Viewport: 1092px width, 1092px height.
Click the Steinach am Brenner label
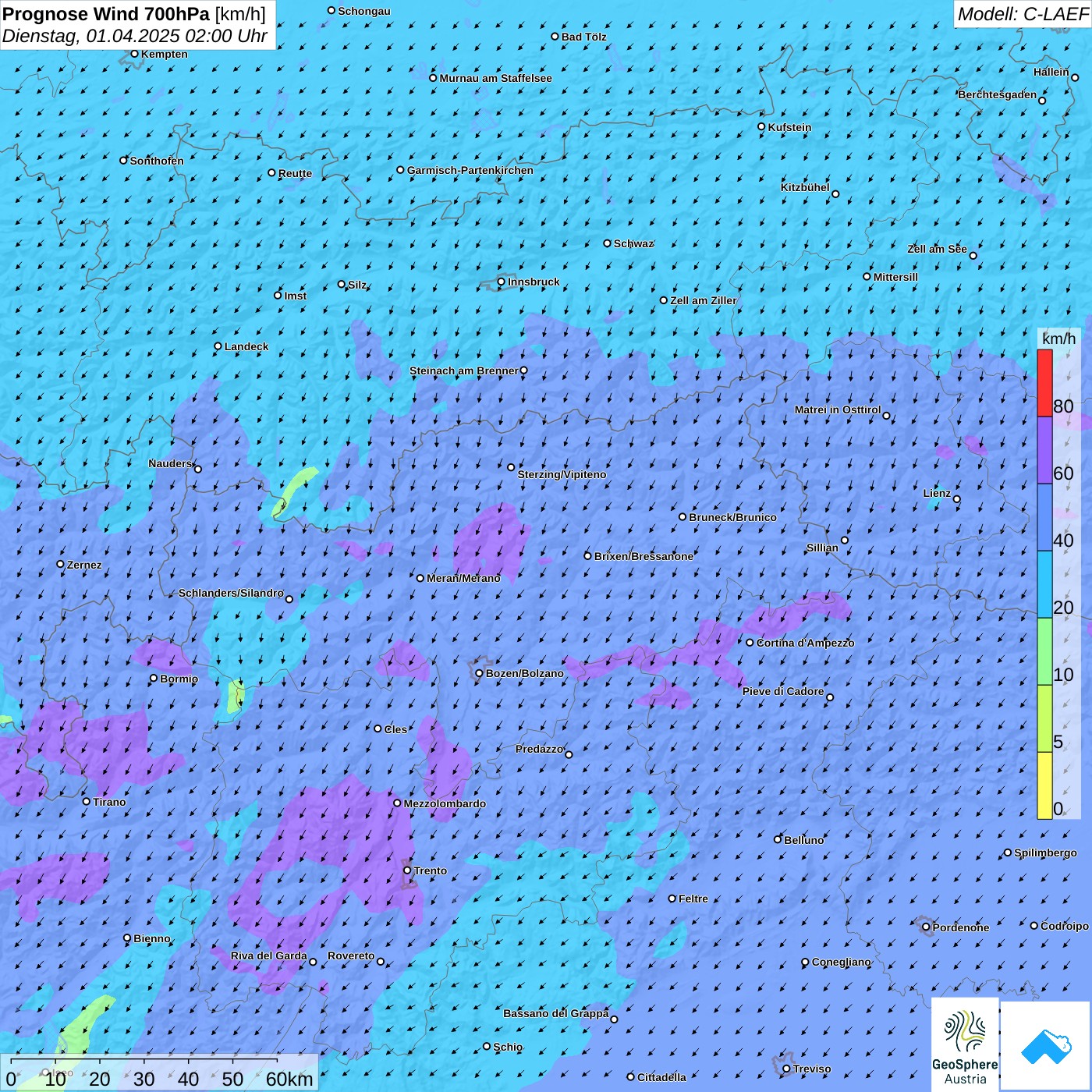coord(463,370)
